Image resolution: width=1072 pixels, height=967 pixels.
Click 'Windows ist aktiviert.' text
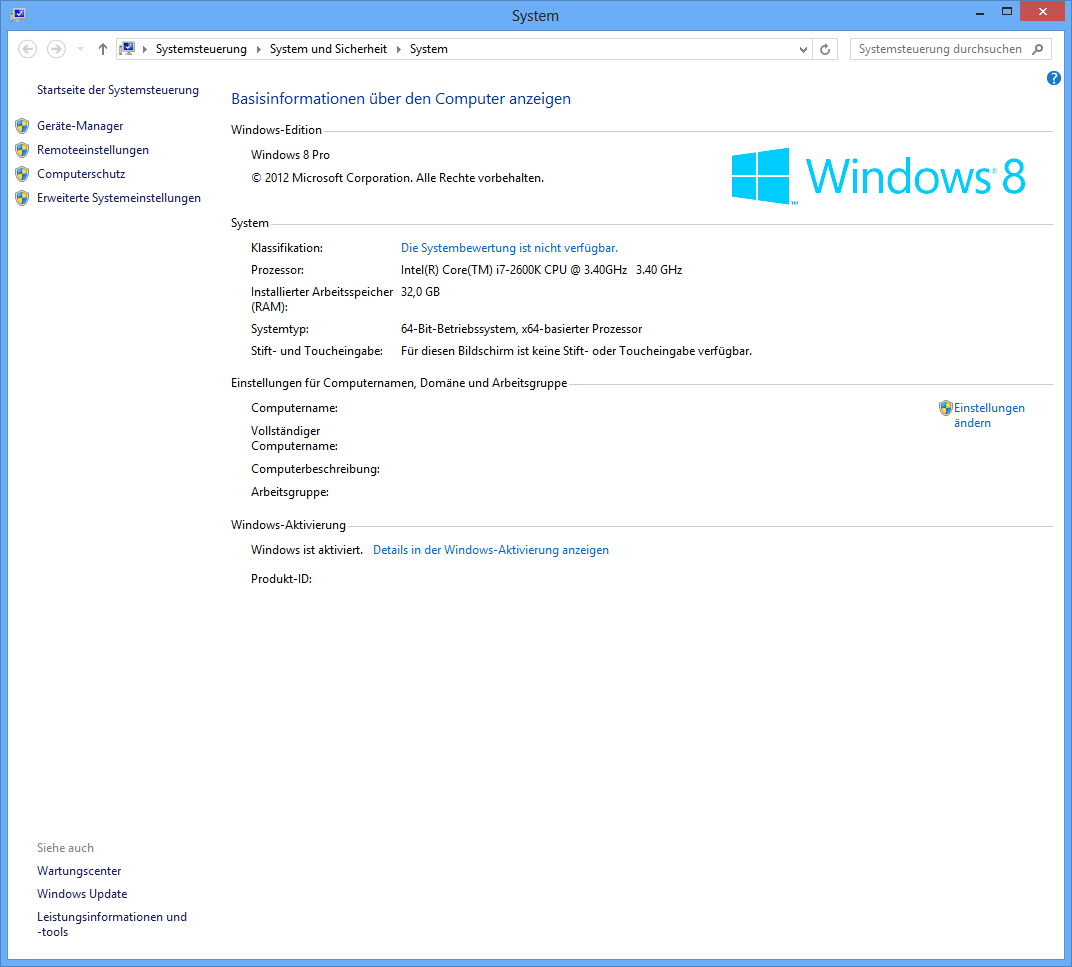307,550
